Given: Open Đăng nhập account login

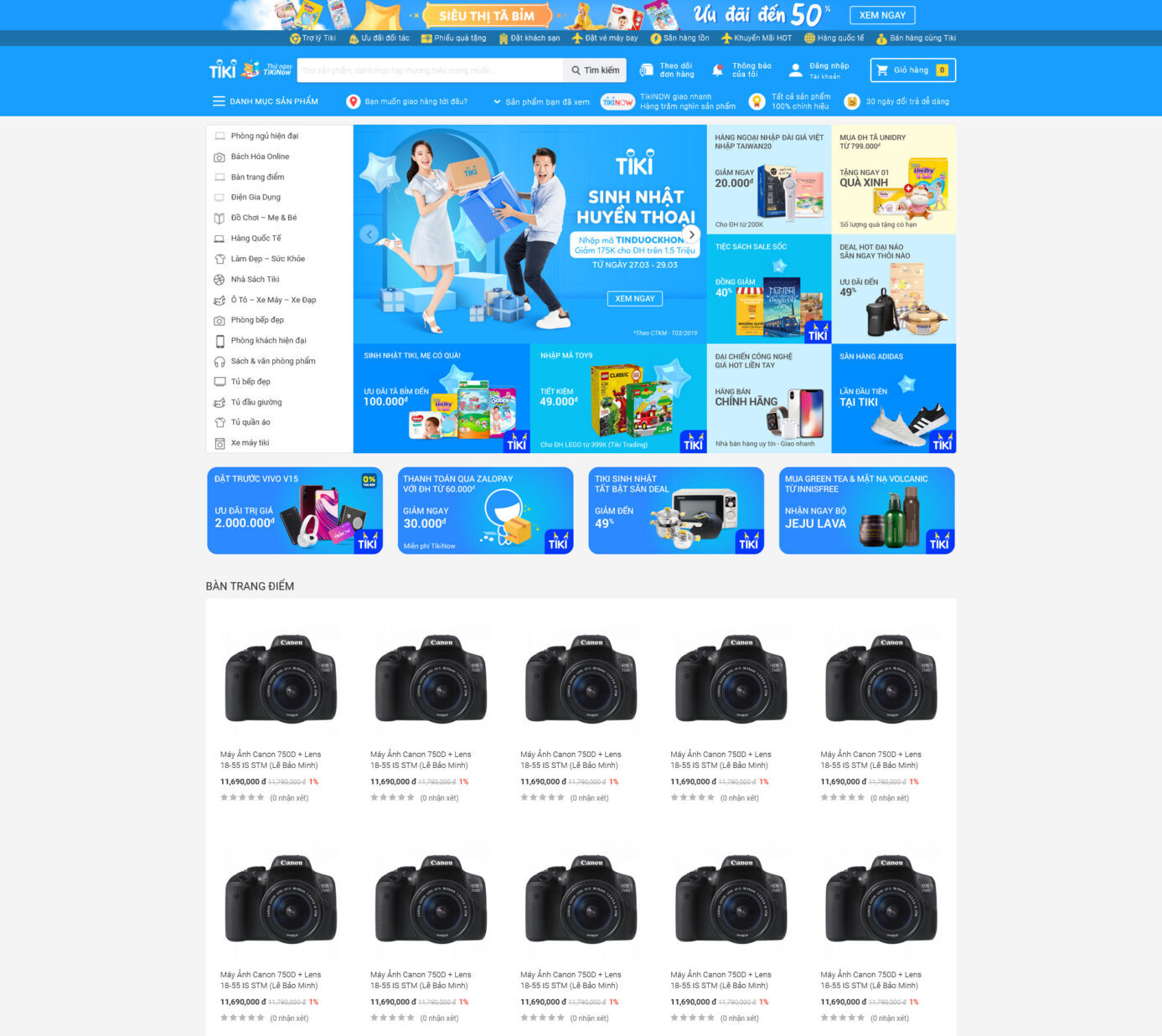Looking at the screenshot, I should click(819, 70).
